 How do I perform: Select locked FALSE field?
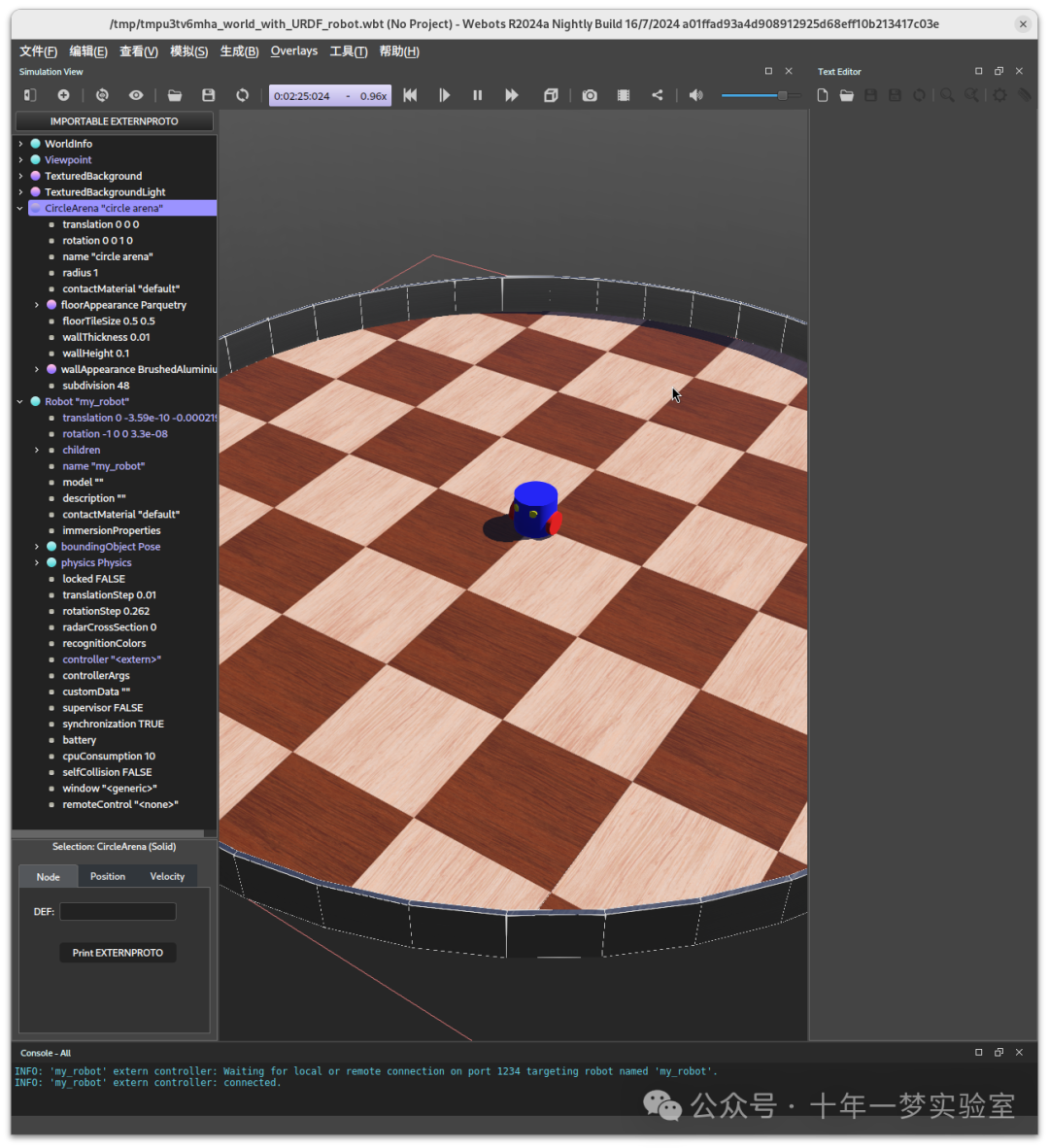click(93, 579)
